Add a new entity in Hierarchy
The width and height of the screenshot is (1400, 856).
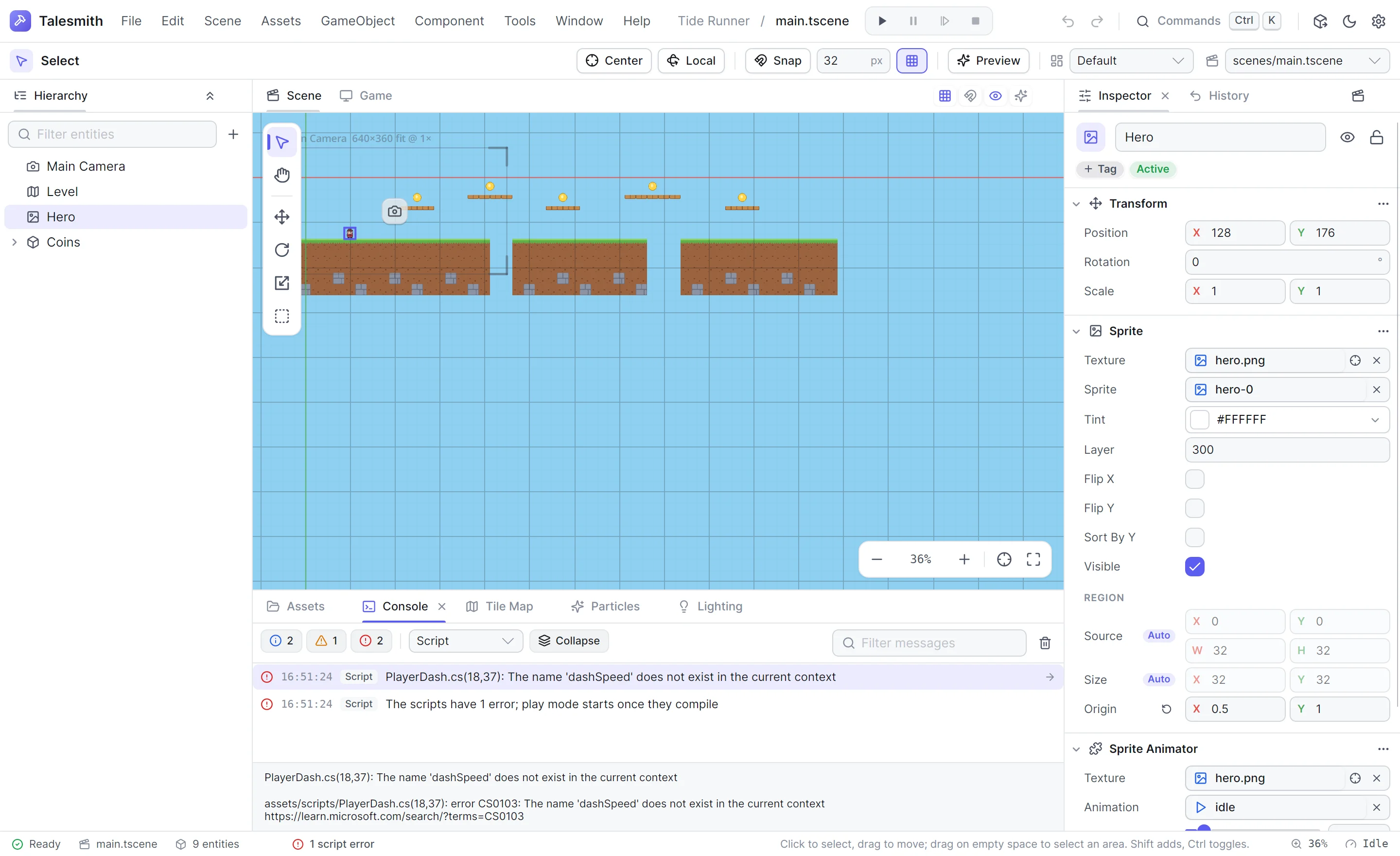(233, 134)
